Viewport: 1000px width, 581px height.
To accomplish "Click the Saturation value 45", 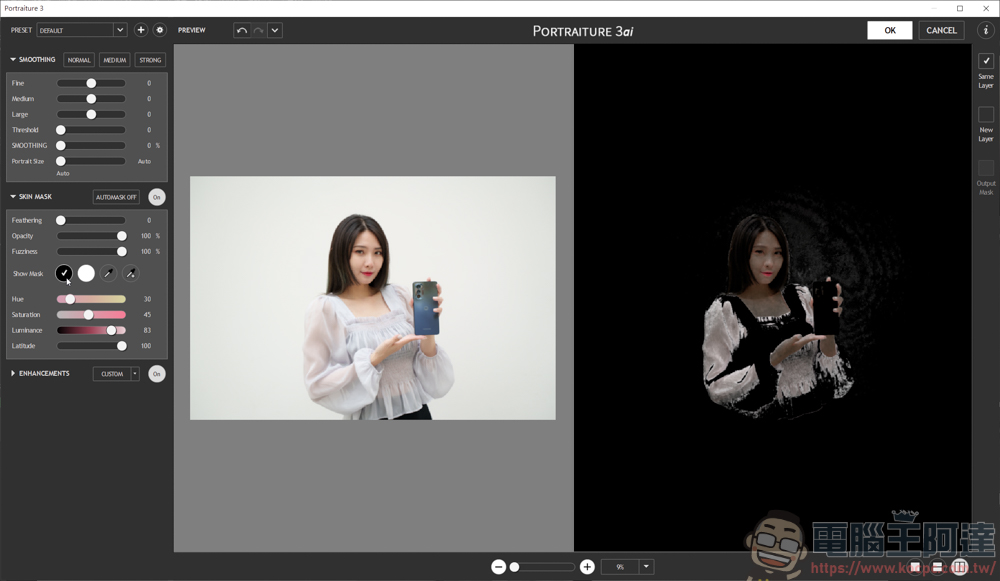I will pos(147,314).
